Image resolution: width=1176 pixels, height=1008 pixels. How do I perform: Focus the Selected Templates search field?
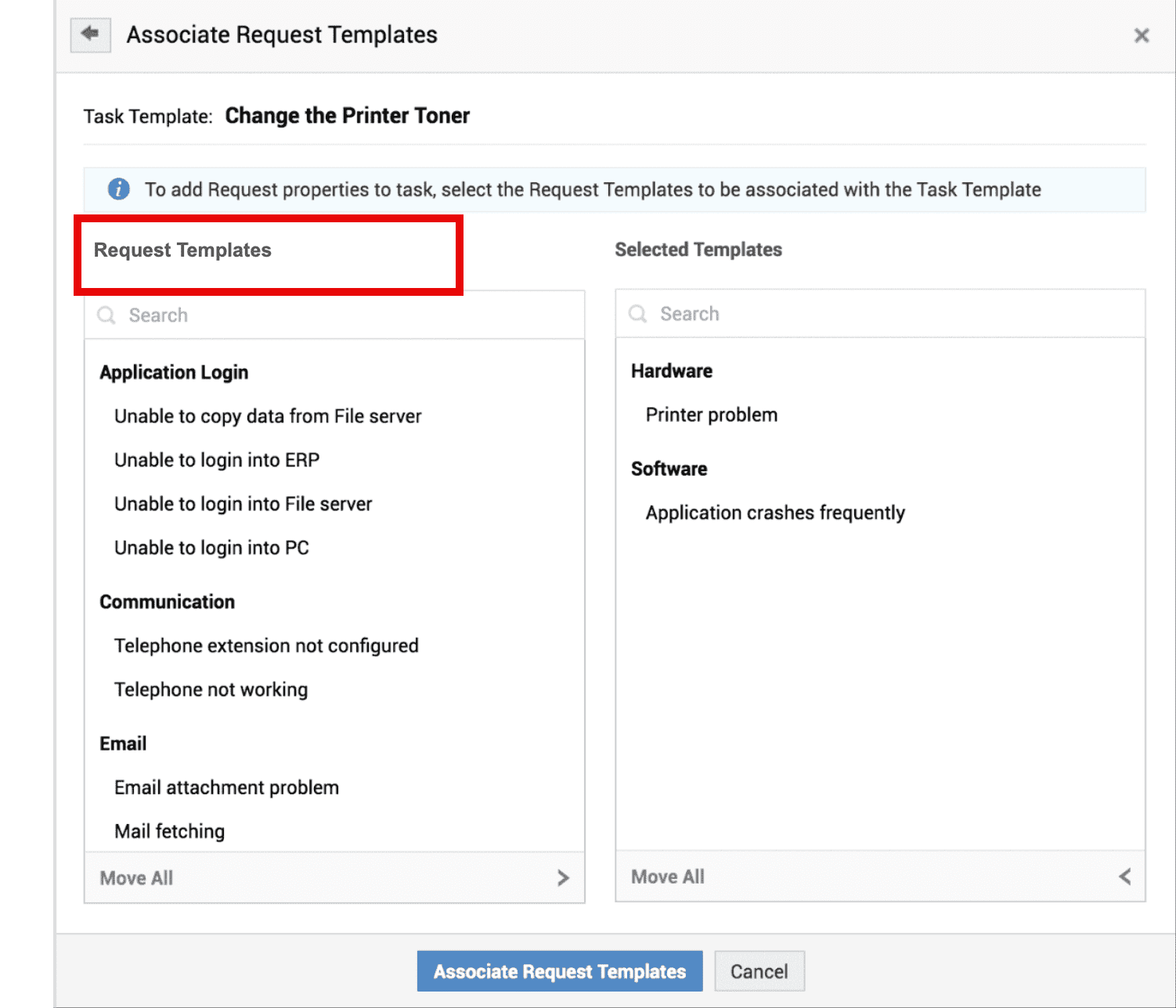click(x=893, y=314)
